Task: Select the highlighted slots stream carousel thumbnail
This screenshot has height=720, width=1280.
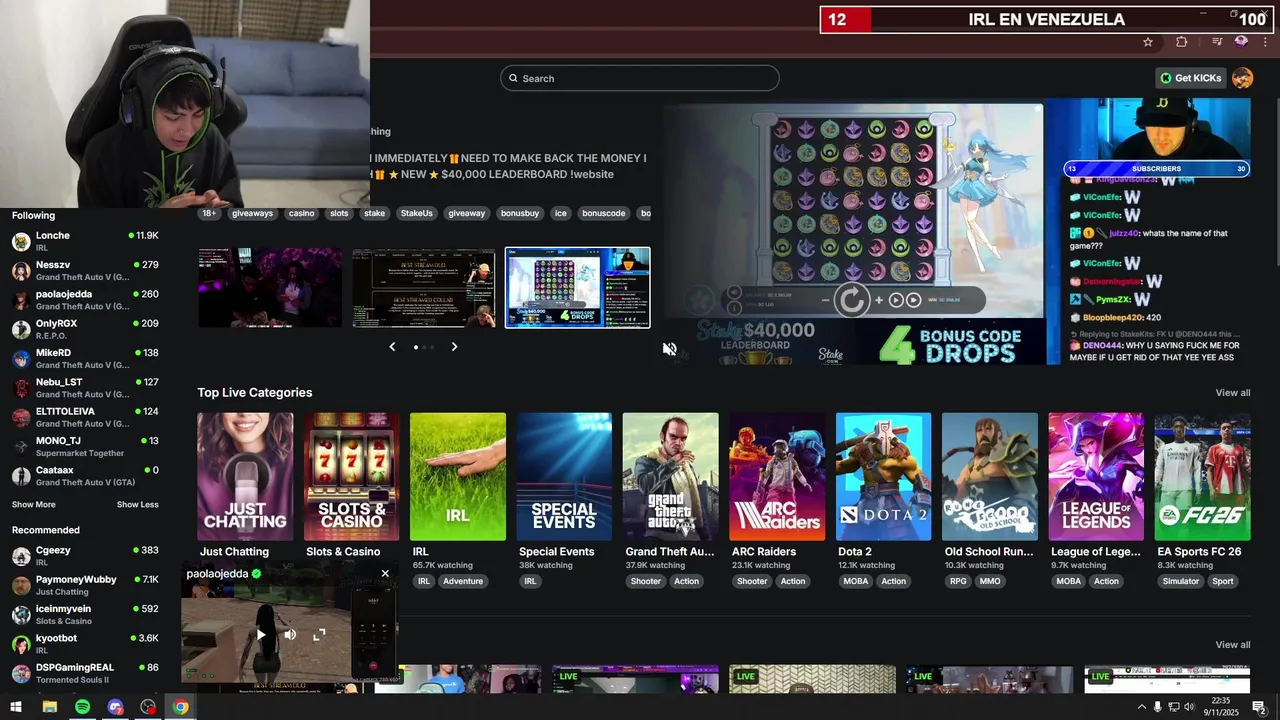Action: point(578,288)
